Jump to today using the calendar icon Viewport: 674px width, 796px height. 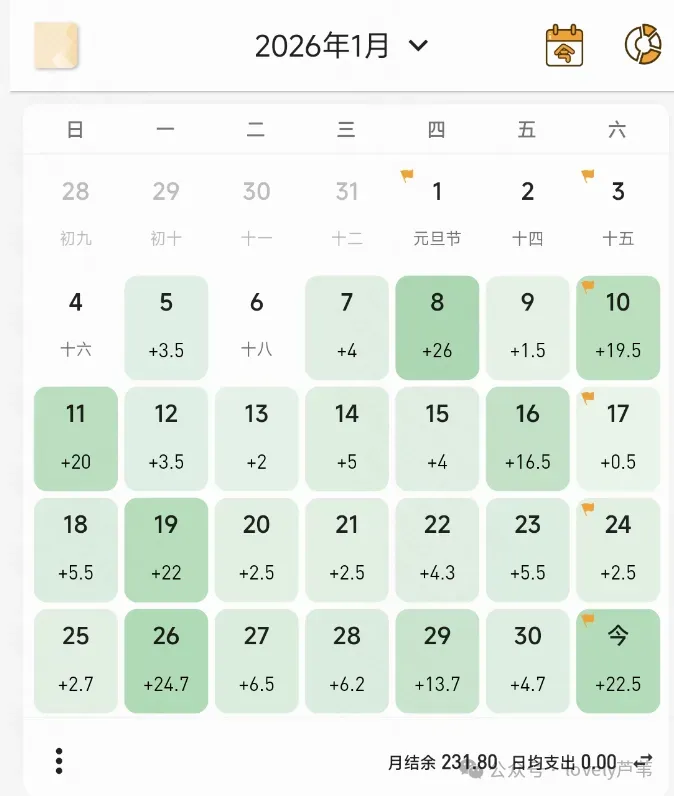tap(564, 46)
